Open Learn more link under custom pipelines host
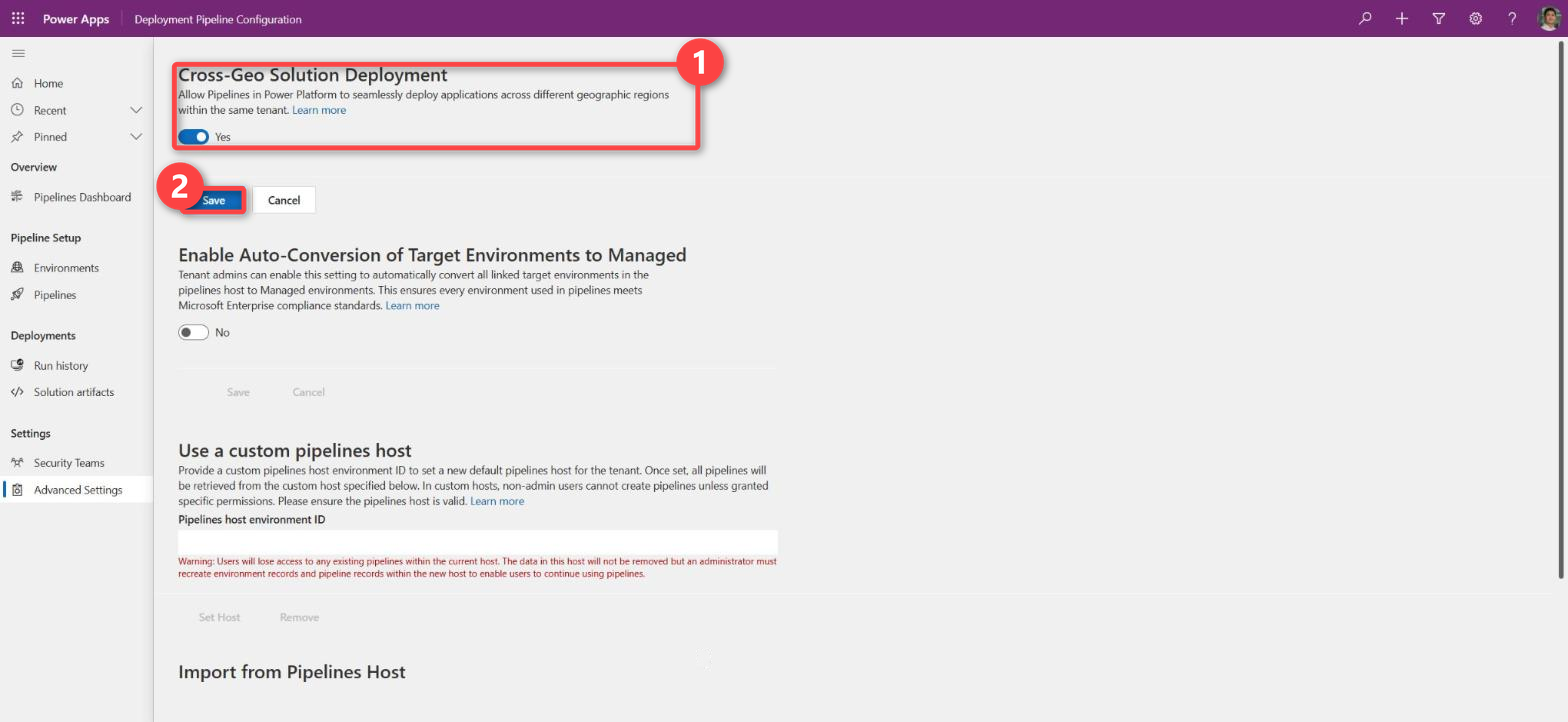Screen dimensions: 1568x722 (x=497, y=501)
